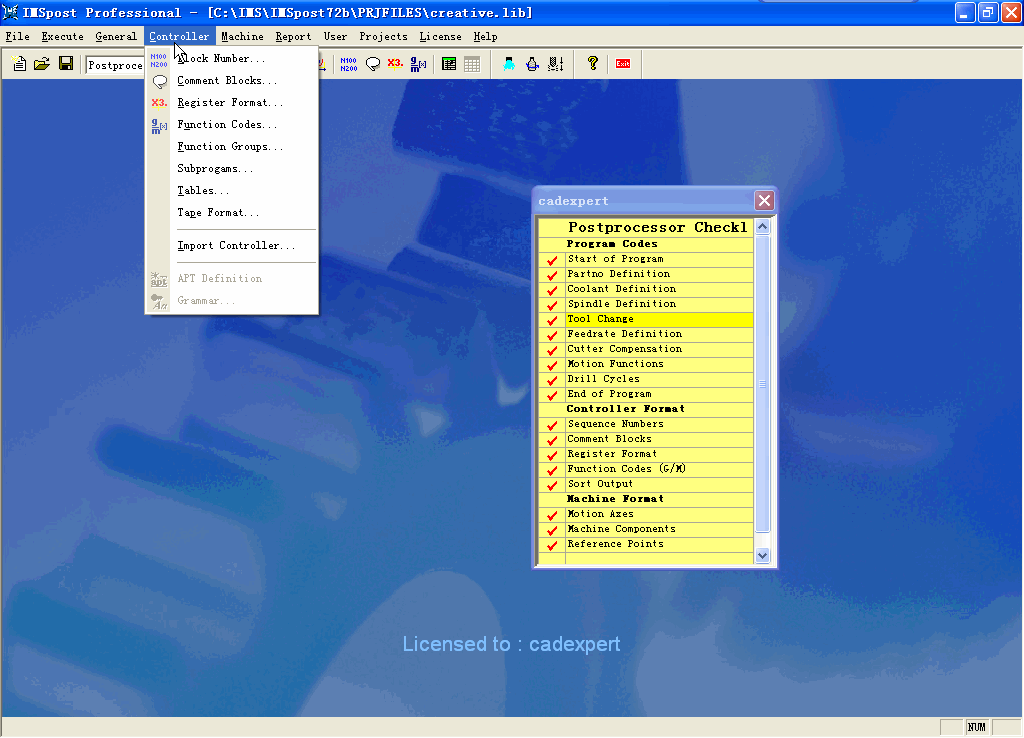Open the User menu
This screenshot has height=738, width=1024.
(x=335, y=37)
